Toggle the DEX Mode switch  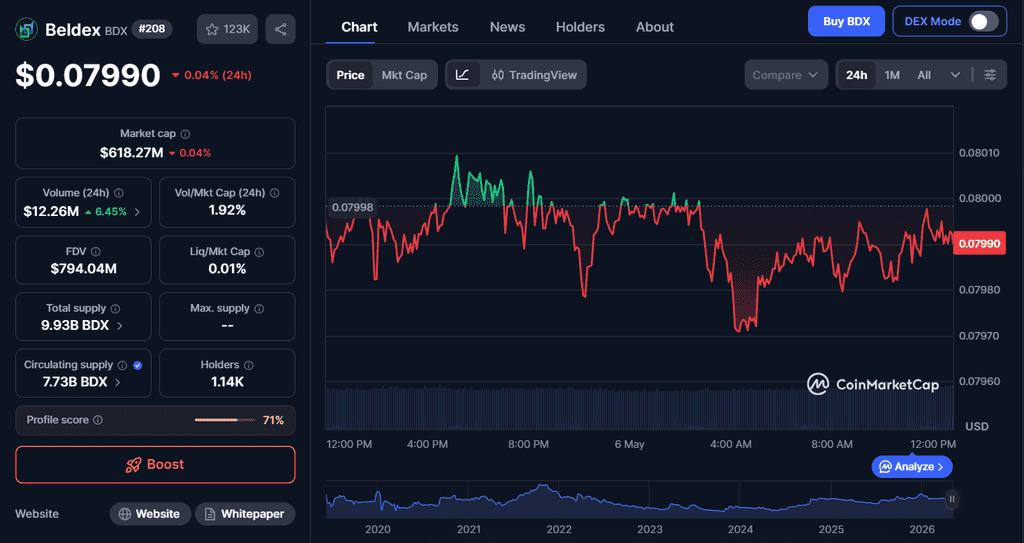984,22
